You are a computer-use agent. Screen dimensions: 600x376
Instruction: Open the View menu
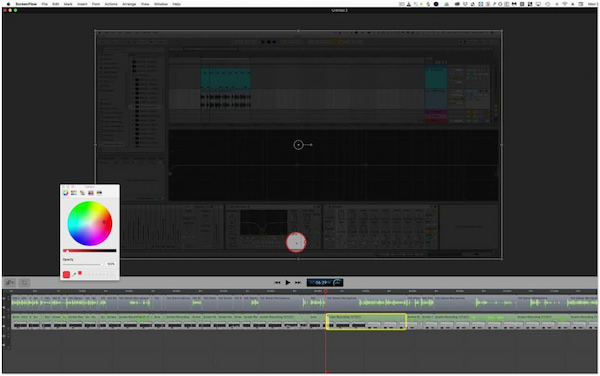(x=145, y=4)
